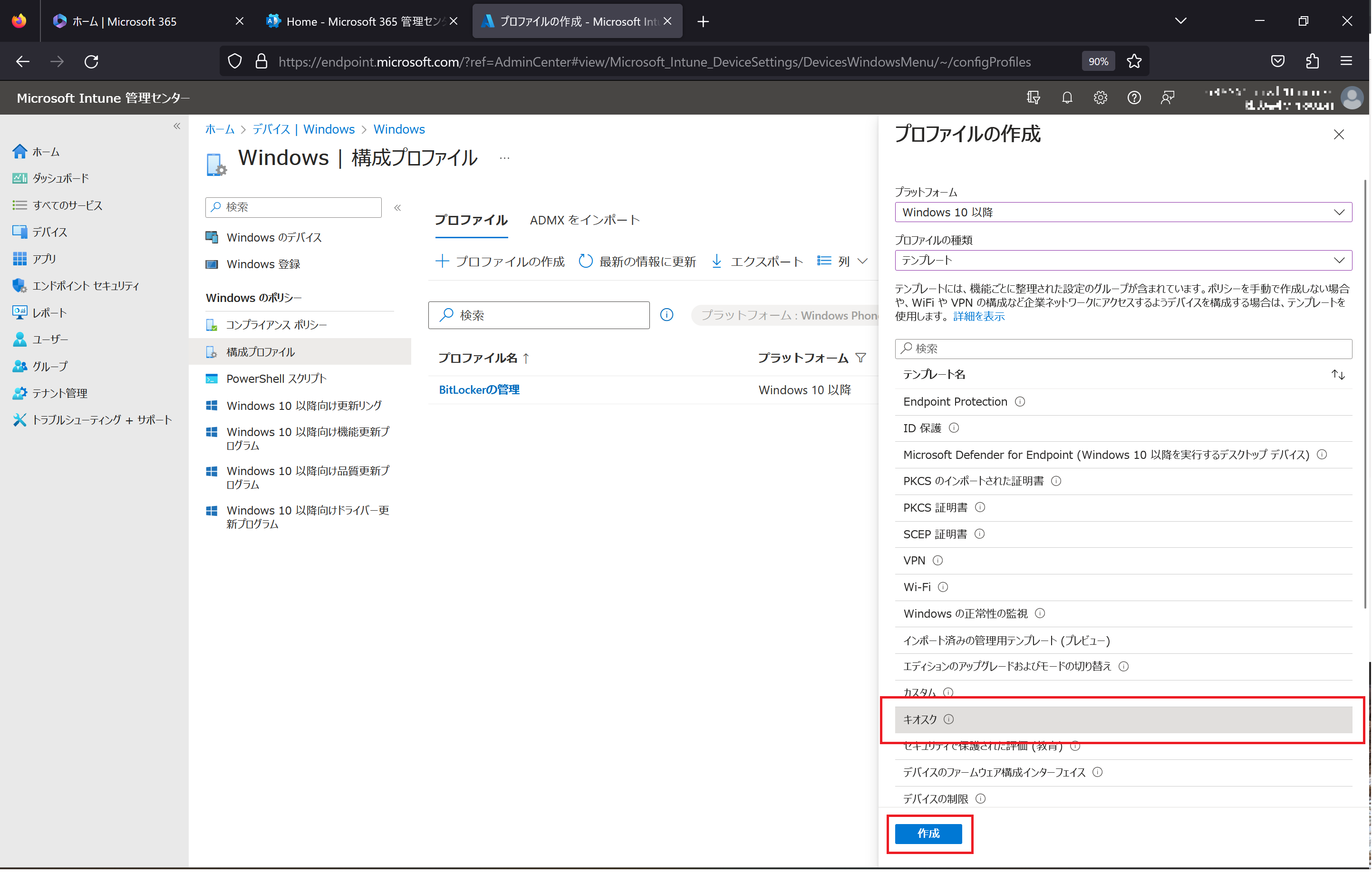Open エンドポイント セキュリティ in the left navigation
Screen dimensions: 1372x874
point(86,285)
